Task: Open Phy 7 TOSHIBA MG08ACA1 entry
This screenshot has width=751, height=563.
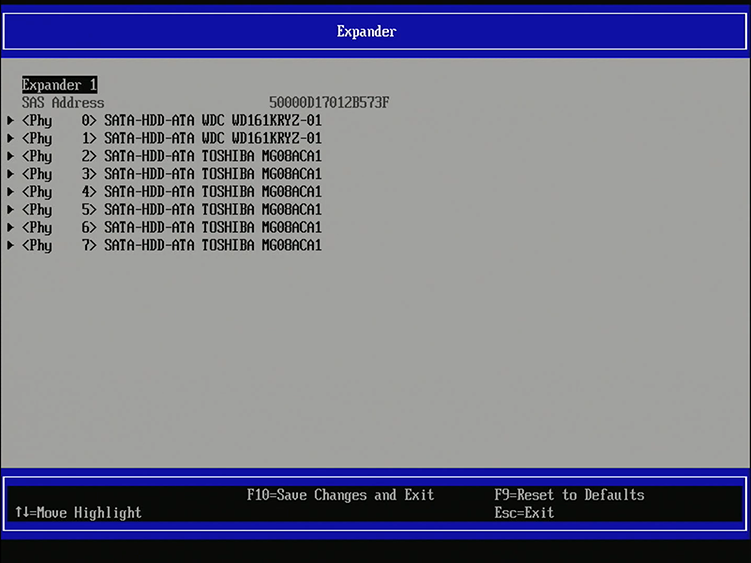Action: tap(171, 246)
